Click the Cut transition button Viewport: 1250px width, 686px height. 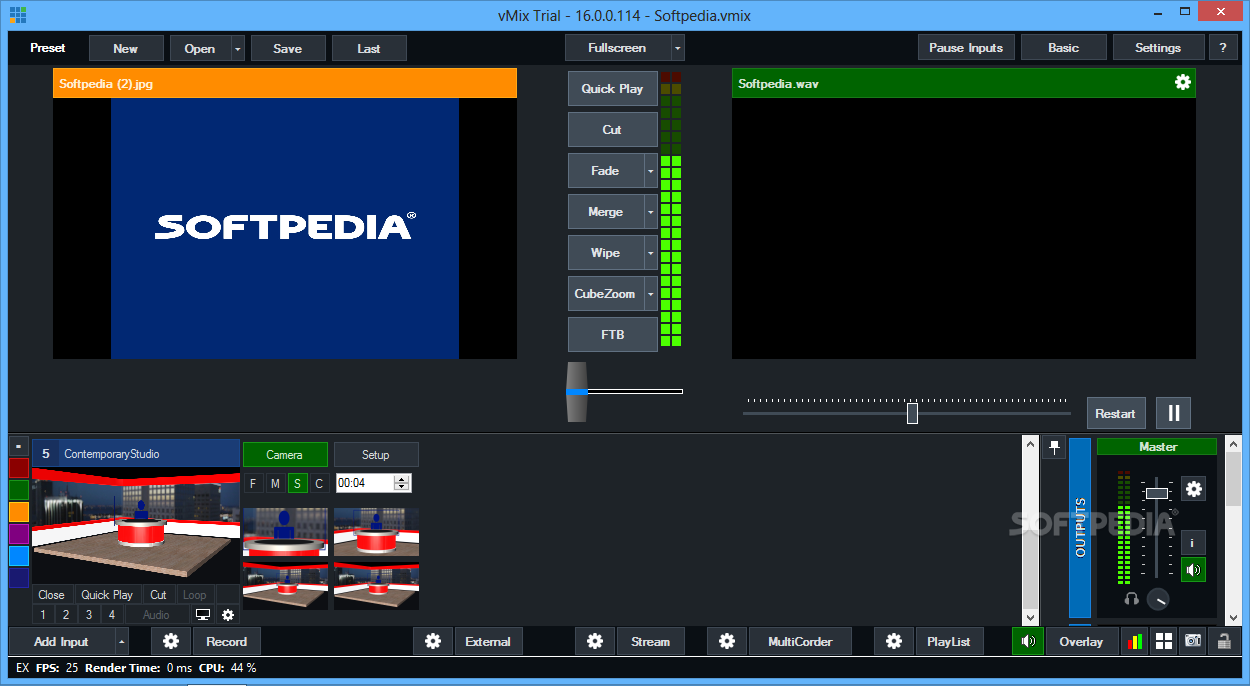pos(613,130)
